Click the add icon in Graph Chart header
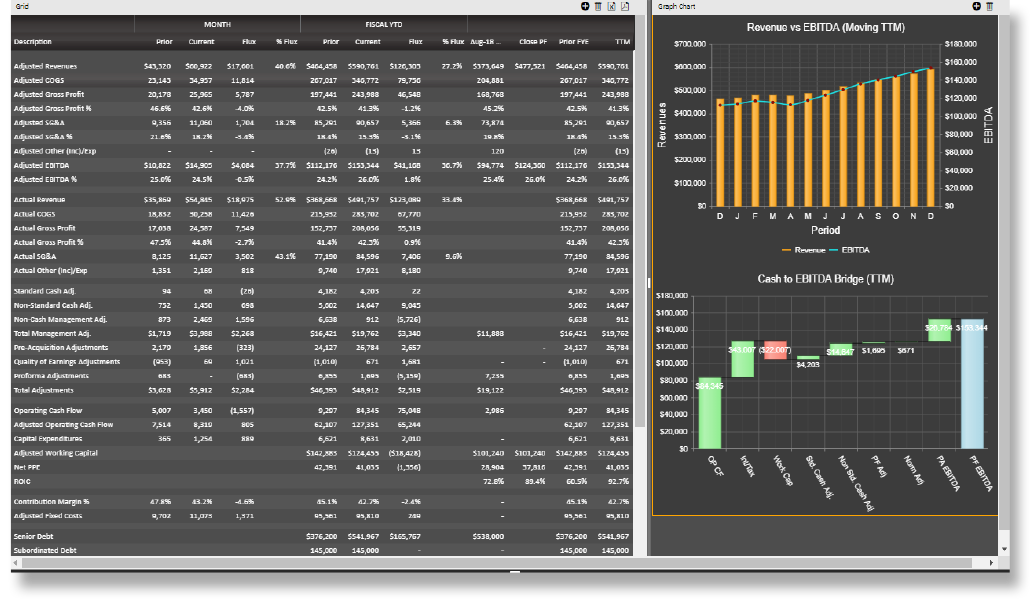This screenshot has width=1036, height=604. [976, 7]
